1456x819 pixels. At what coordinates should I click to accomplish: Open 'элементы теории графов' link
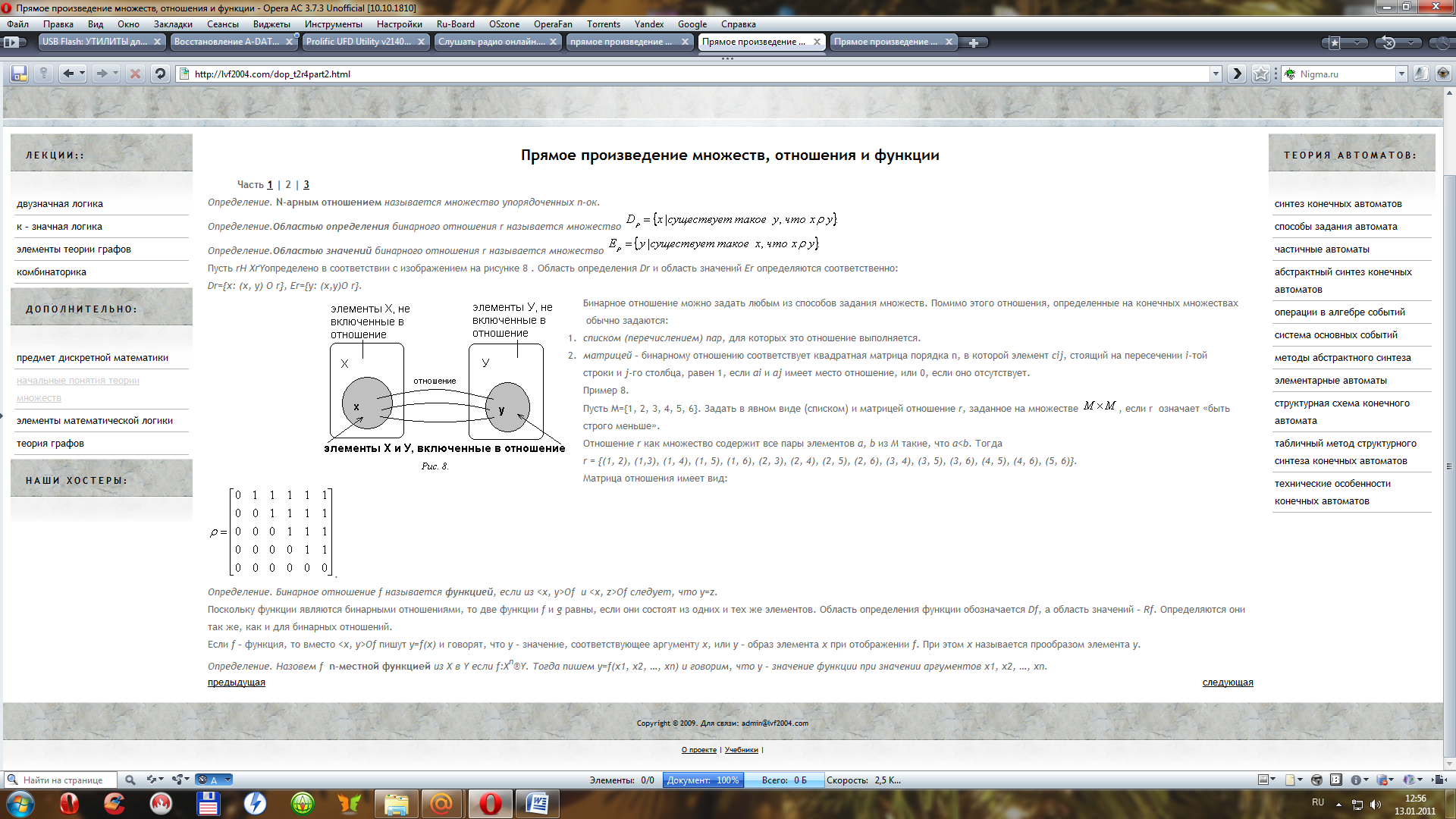pos(74,249)
